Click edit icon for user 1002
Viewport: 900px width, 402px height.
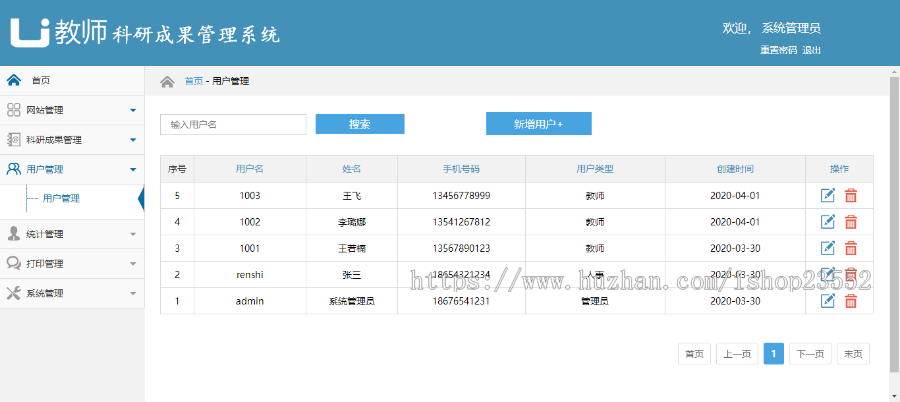coord(827,222)
